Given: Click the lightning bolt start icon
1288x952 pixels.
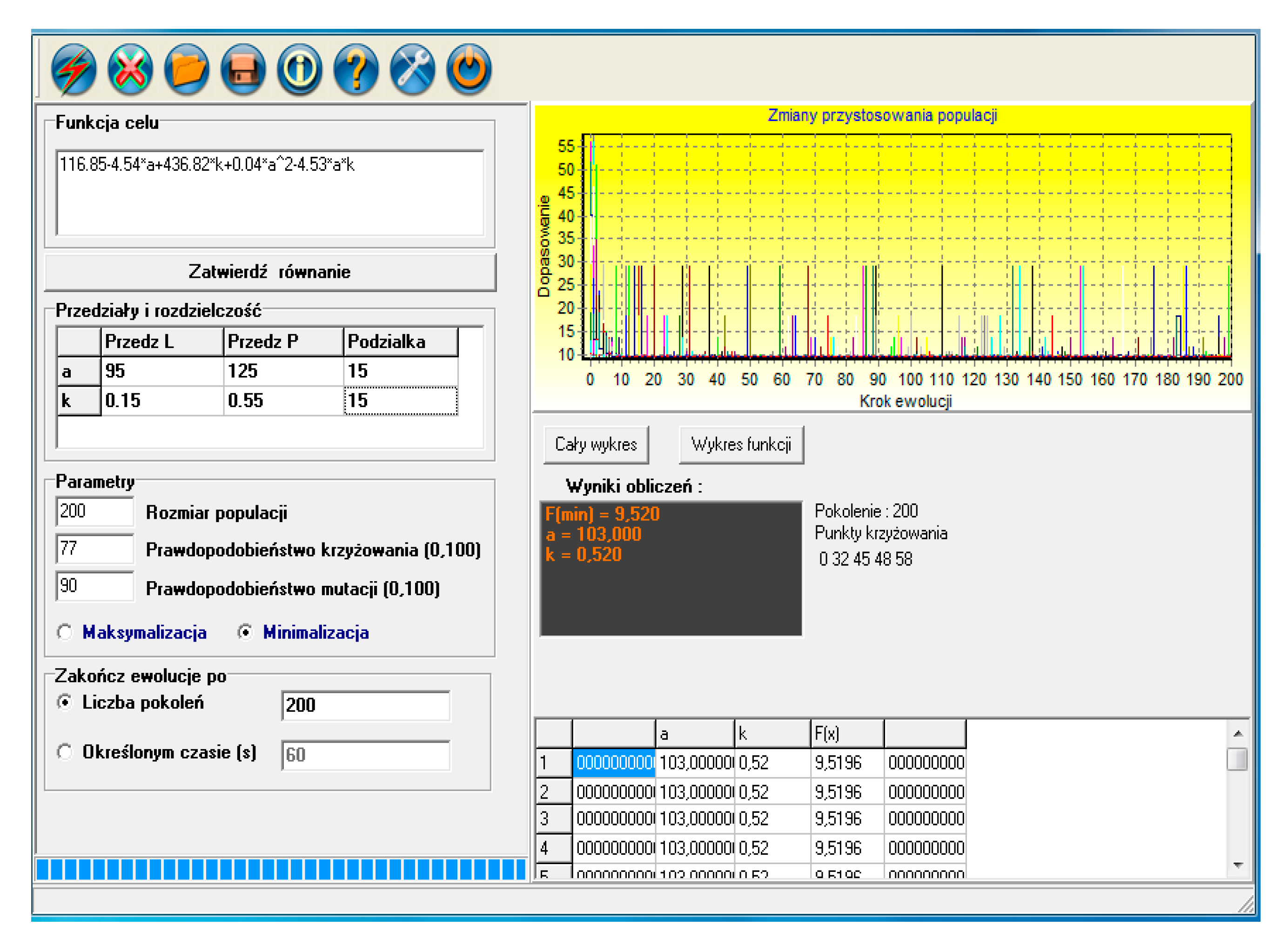Looking at the screenshot, I should (x=73, y=70).
